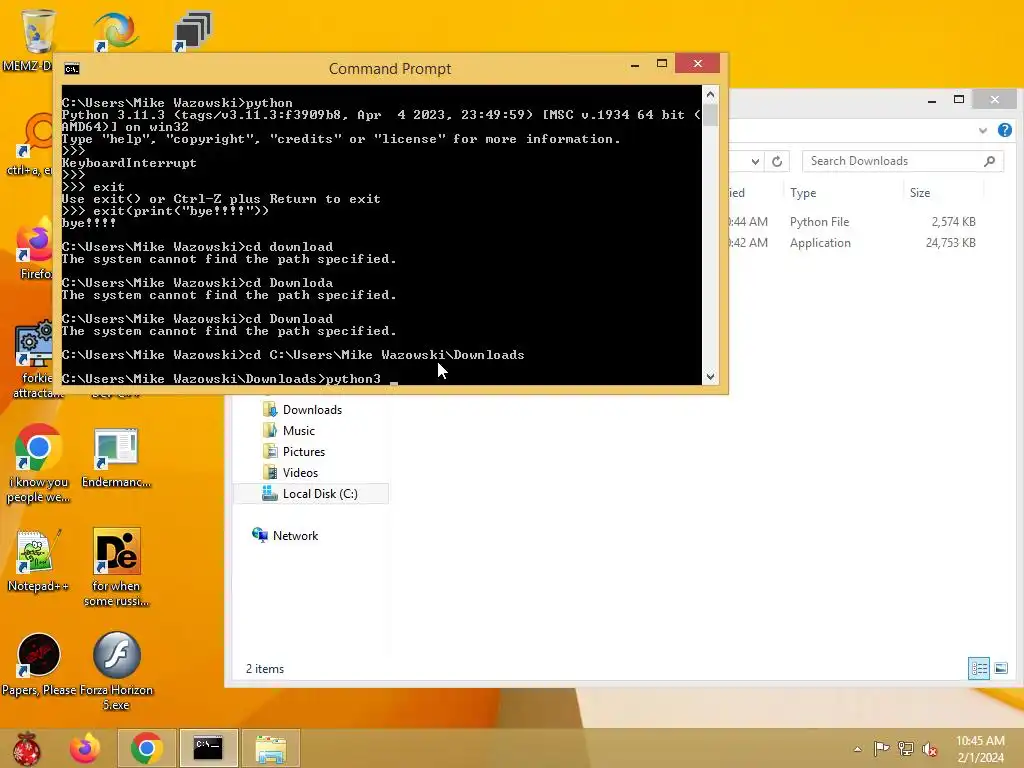Refresh the Downloads folder in Explorer

(776, 161)
